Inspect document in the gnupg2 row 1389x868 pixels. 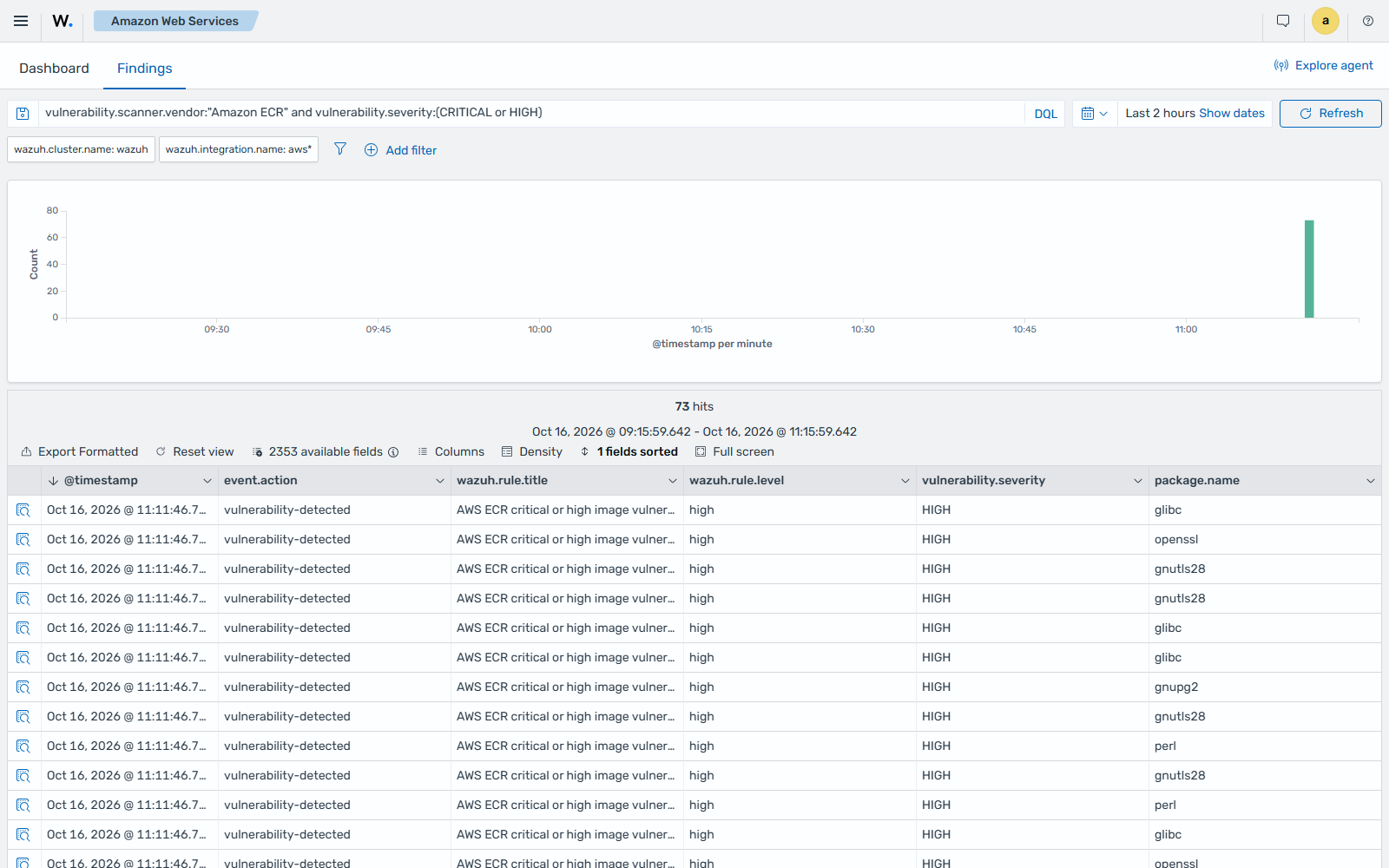click(x=23, y=687)
